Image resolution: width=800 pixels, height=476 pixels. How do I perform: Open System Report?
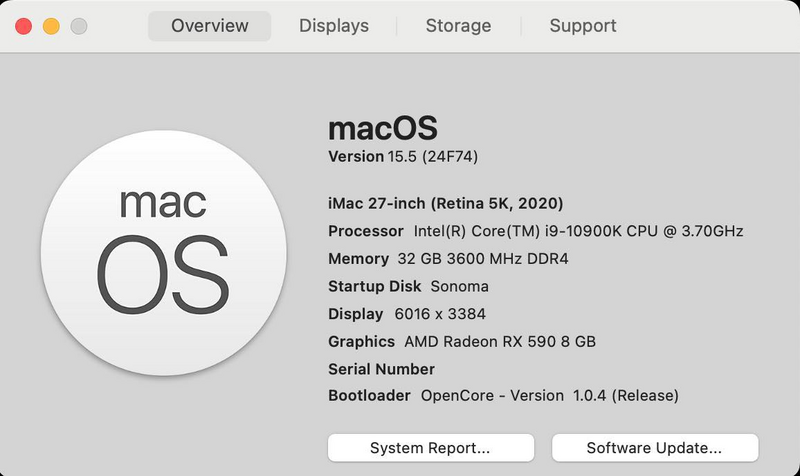tap(430, 447)
